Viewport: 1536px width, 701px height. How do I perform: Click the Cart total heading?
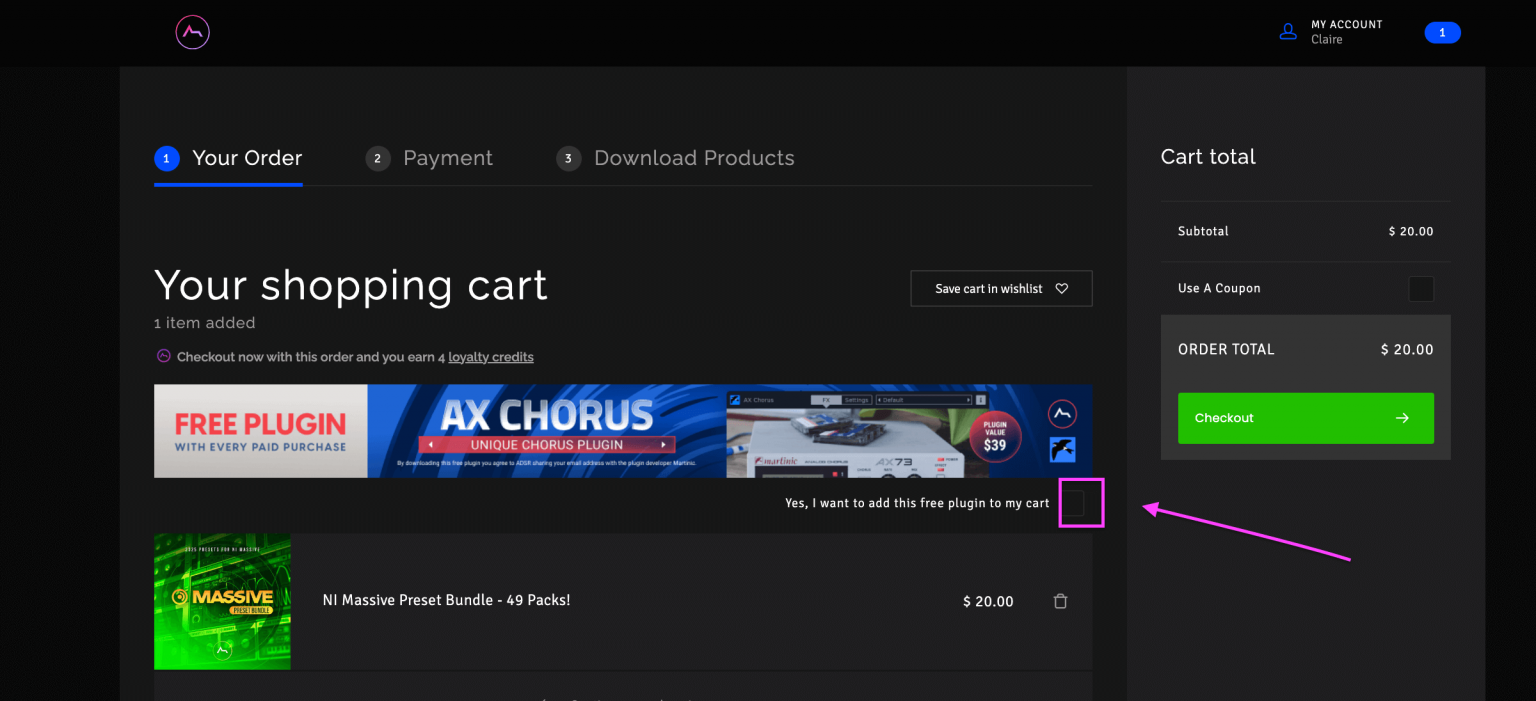1208,157
